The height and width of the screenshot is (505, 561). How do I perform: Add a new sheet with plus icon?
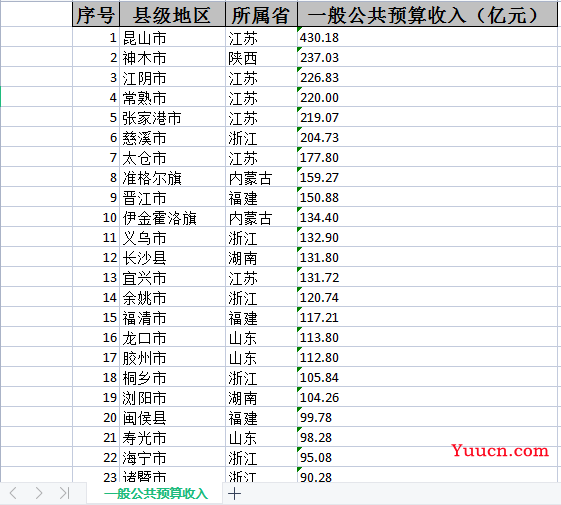235,494
